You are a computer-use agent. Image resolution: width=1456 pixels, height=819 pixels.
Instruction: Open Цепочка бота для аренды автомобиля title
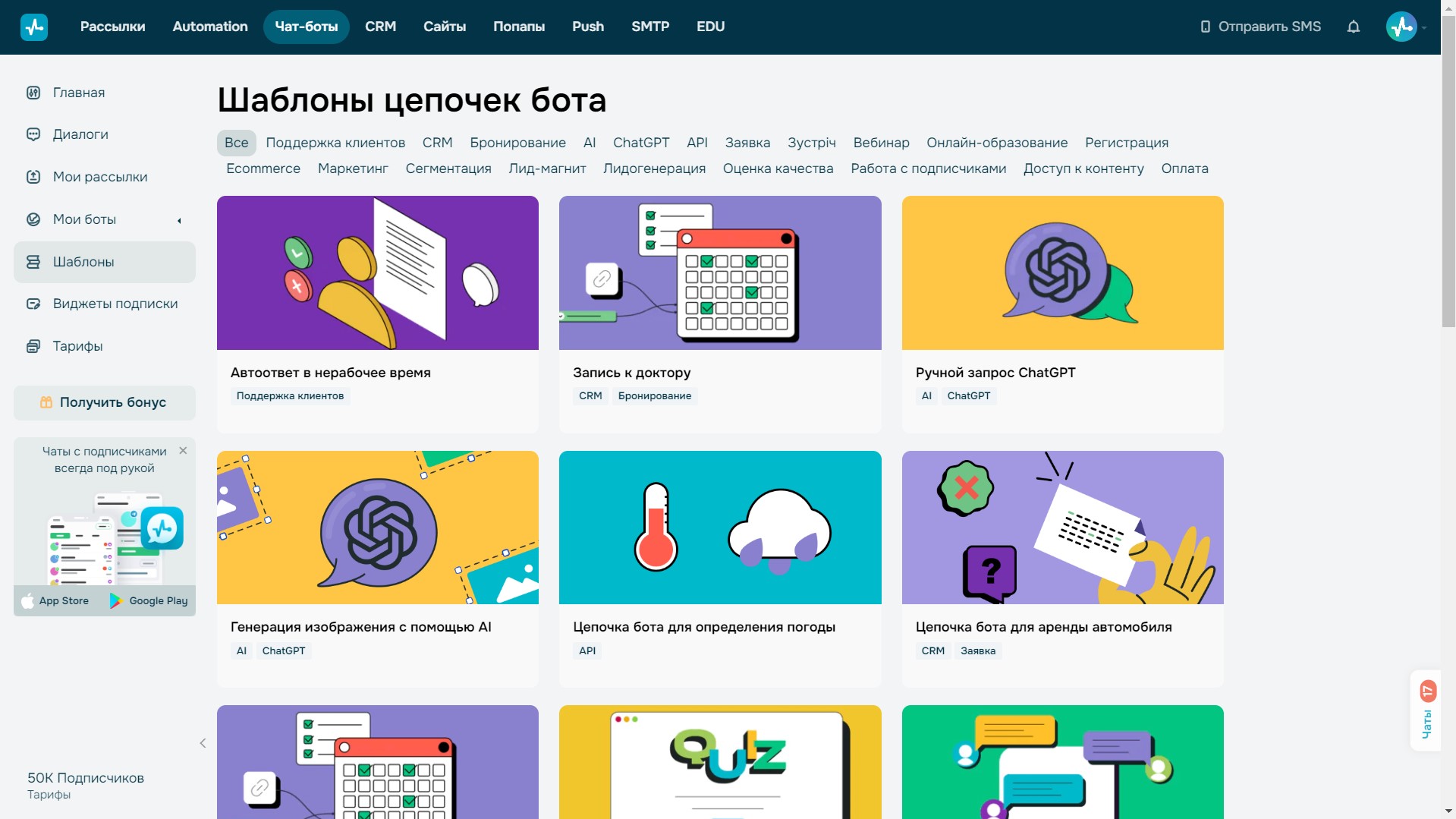pos(1043,627)
